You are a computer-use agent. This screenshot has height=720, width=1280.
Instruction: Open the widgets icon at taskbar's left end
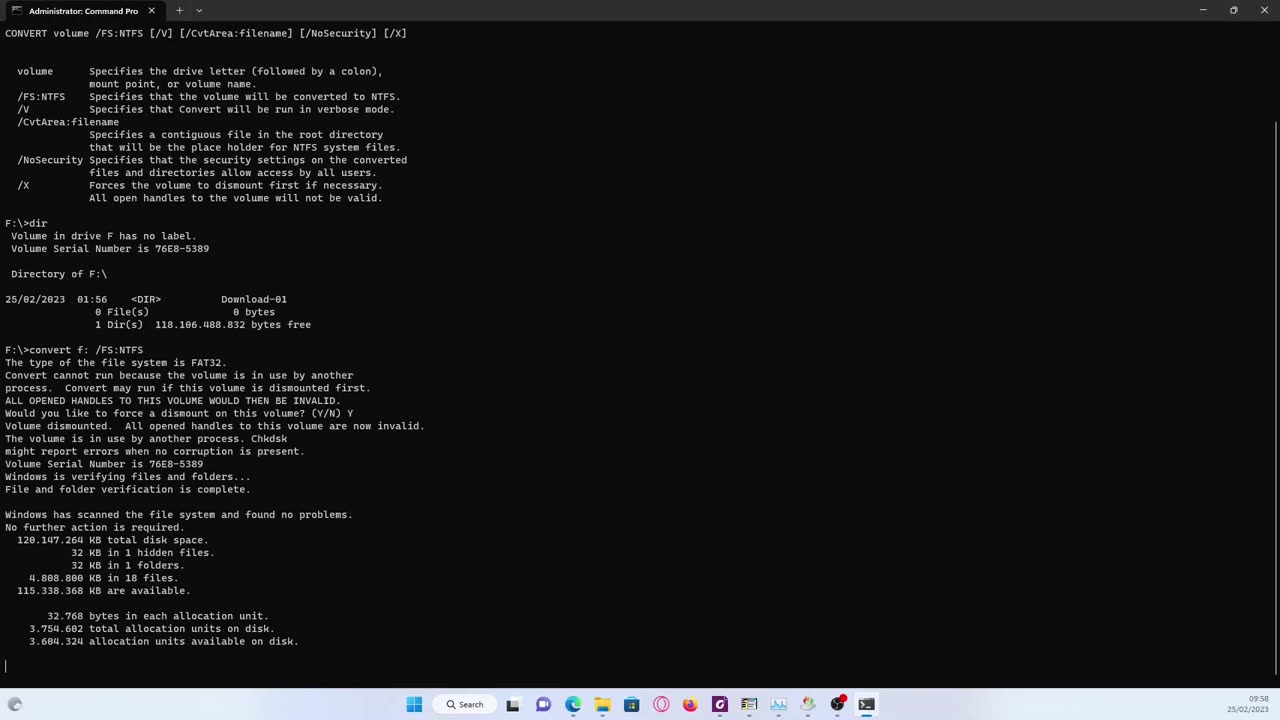click(x=15, y=704)
